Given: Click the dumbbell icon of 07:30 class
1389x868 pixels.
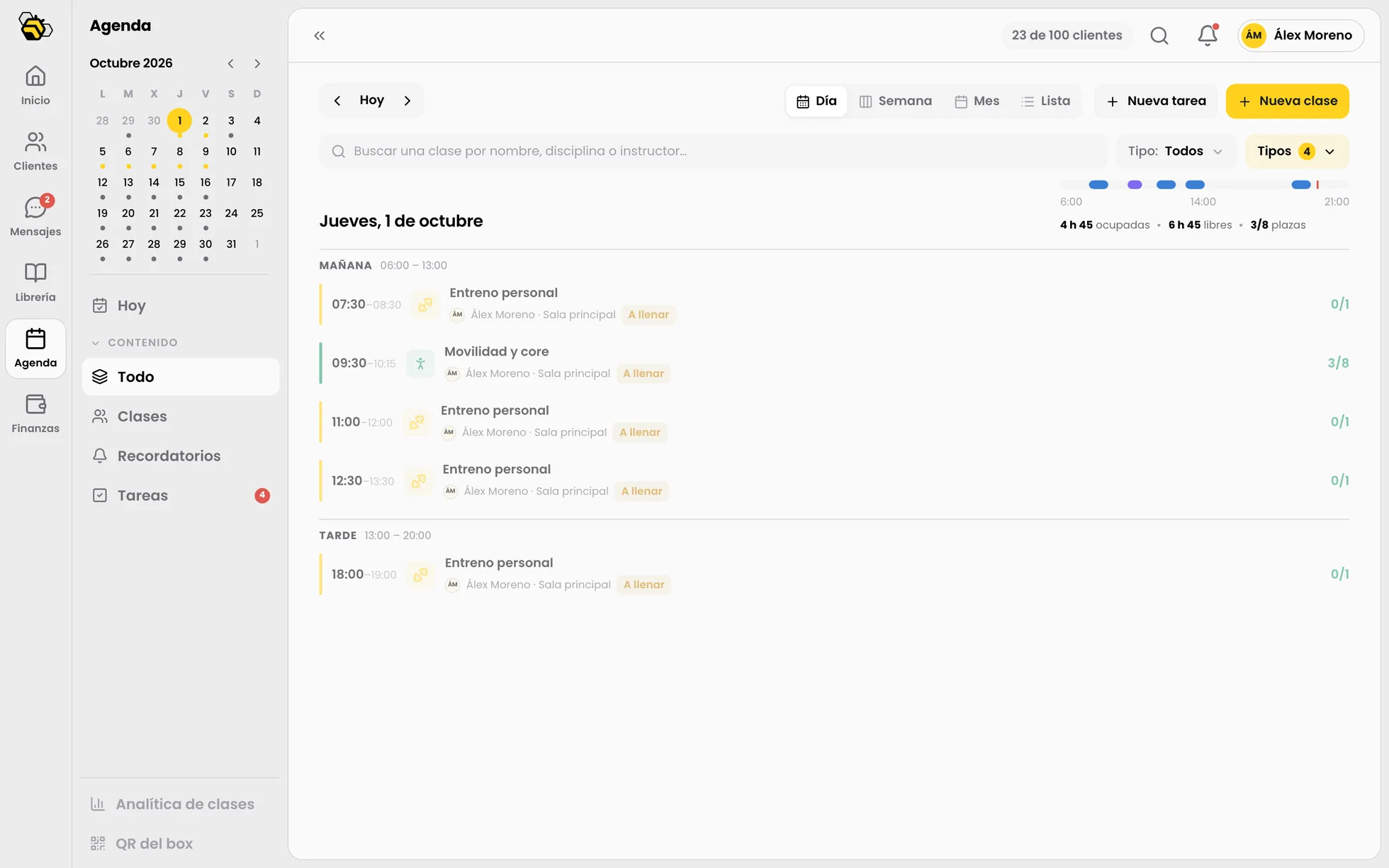Looking at the screenshot, I should 425,305.
